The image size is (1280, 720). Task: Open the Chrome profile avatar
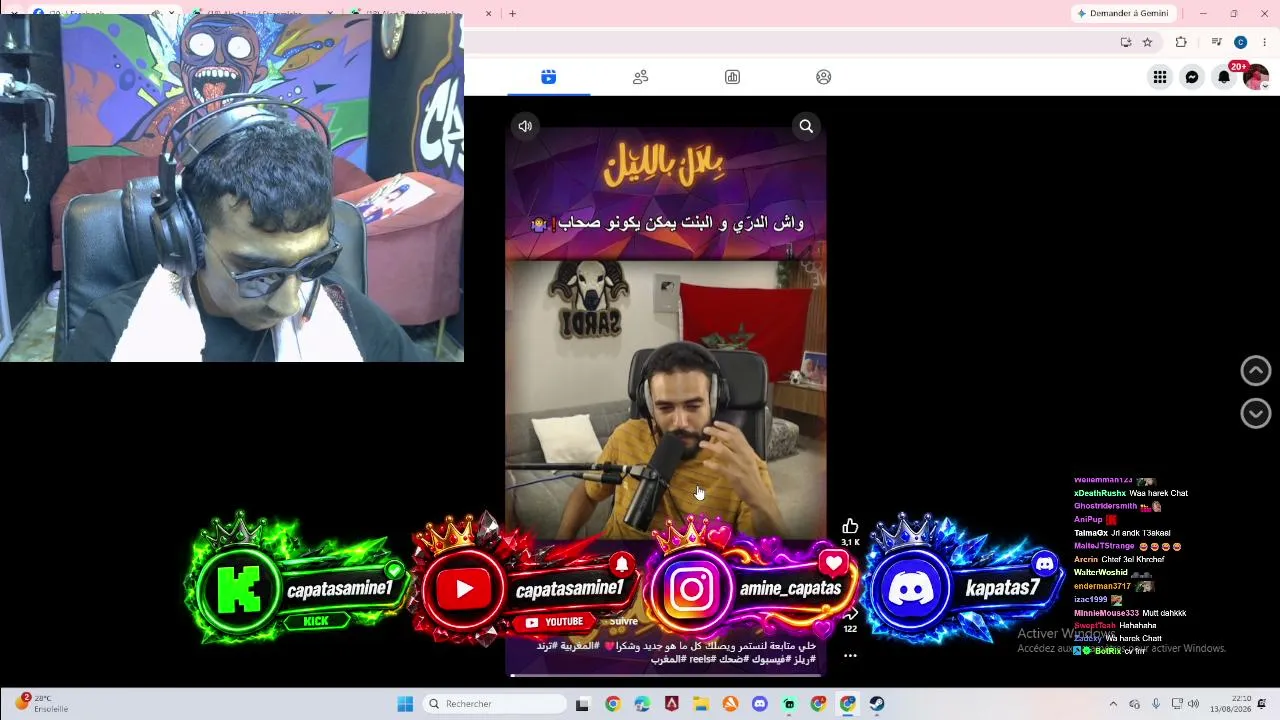(1240, 42)
